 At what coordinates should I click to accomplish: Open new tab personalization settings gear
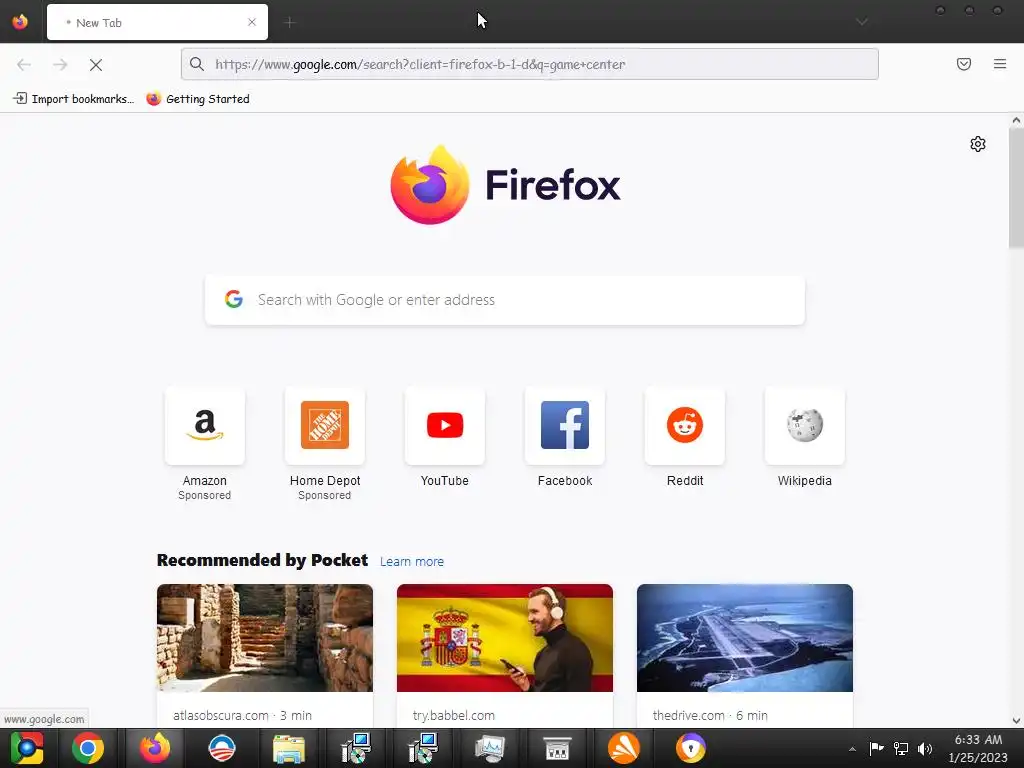click(978, 144)
